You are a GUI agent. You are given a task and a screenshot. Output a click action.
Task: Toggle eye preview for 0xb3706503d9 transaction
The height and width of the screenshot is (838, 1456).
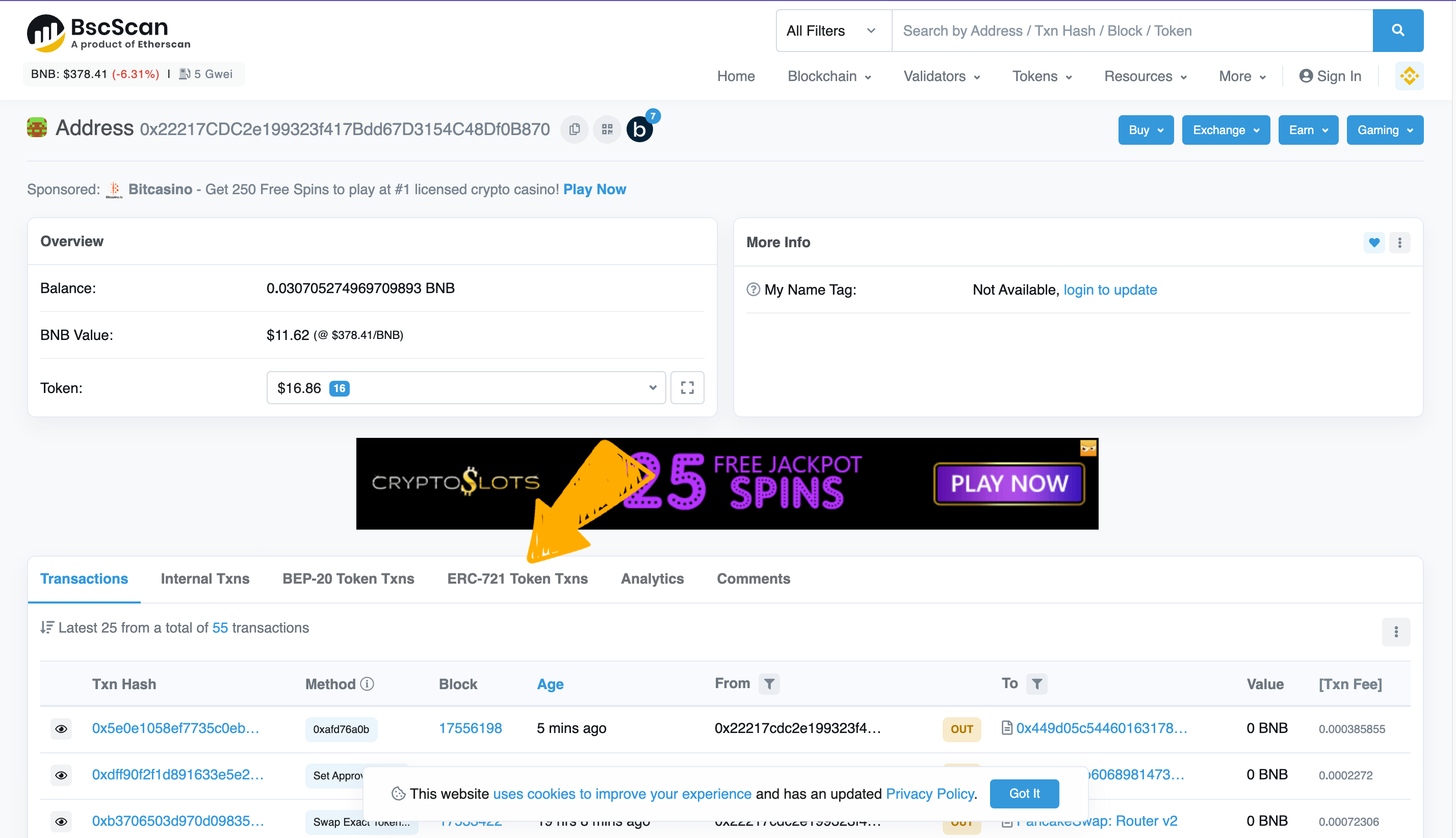pos(61,821)
